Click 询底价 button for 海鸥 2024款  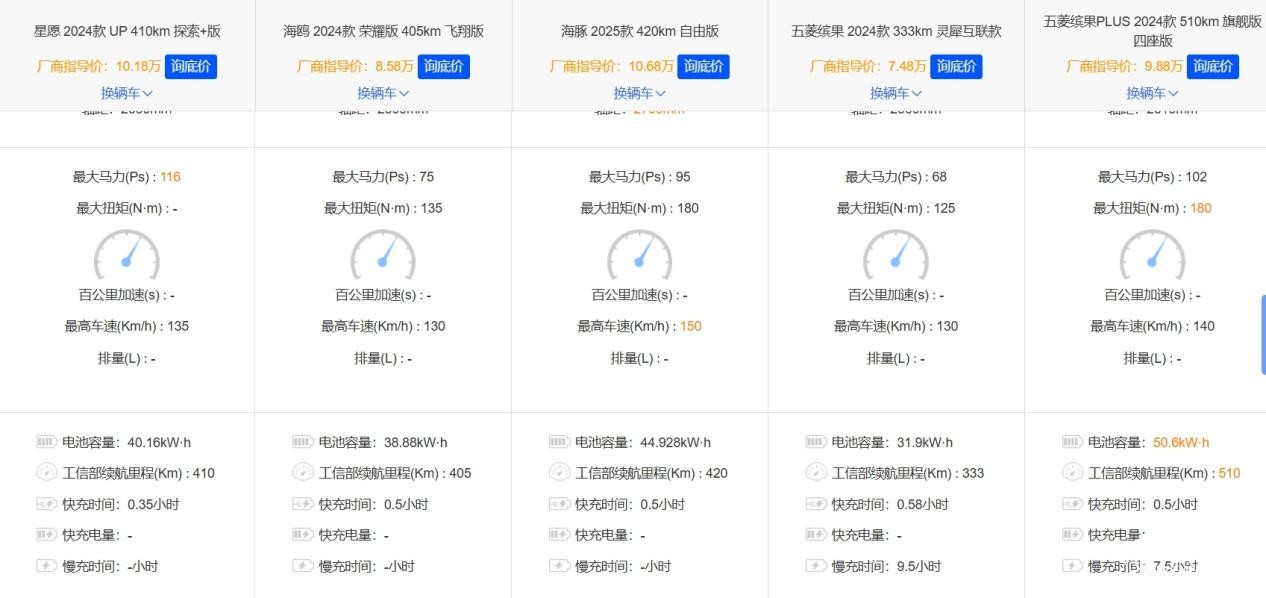click(444, 67)
